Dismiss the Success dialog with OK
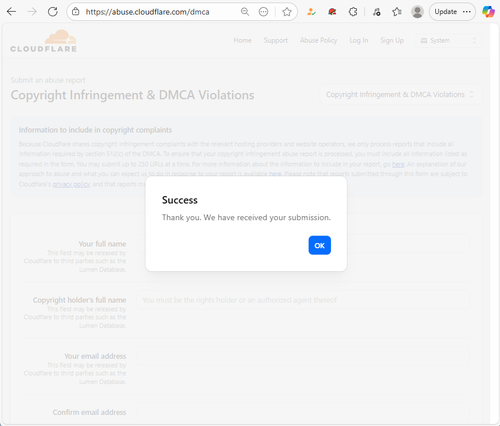This screenshot has height=426, width=500. pyautogui.click(x=320, y=245)
